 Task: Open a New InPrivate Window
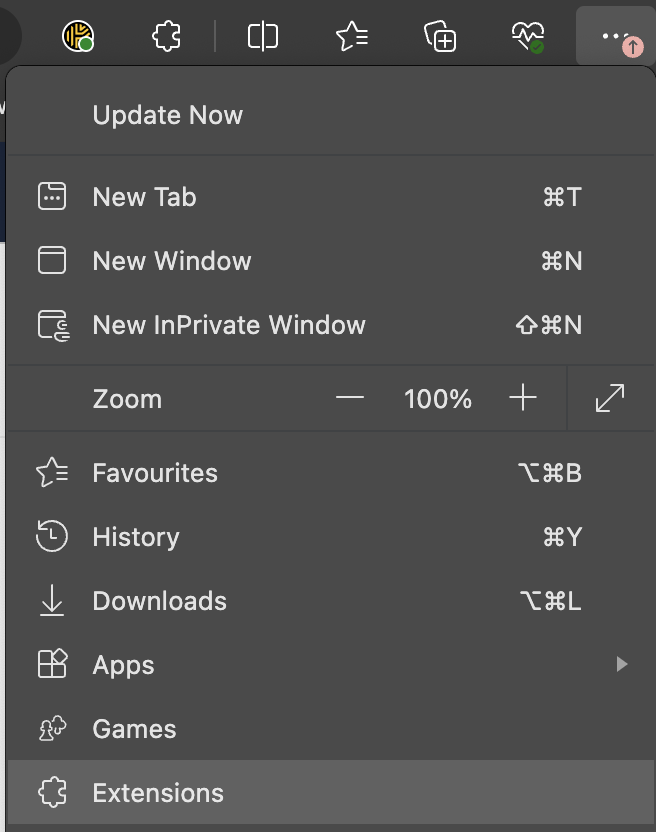click(x=229, y=325)
